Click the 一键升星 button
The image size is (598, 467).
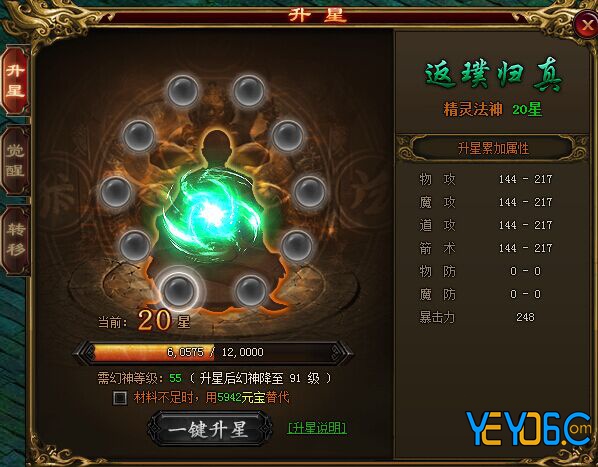click(x=209, y=429)
